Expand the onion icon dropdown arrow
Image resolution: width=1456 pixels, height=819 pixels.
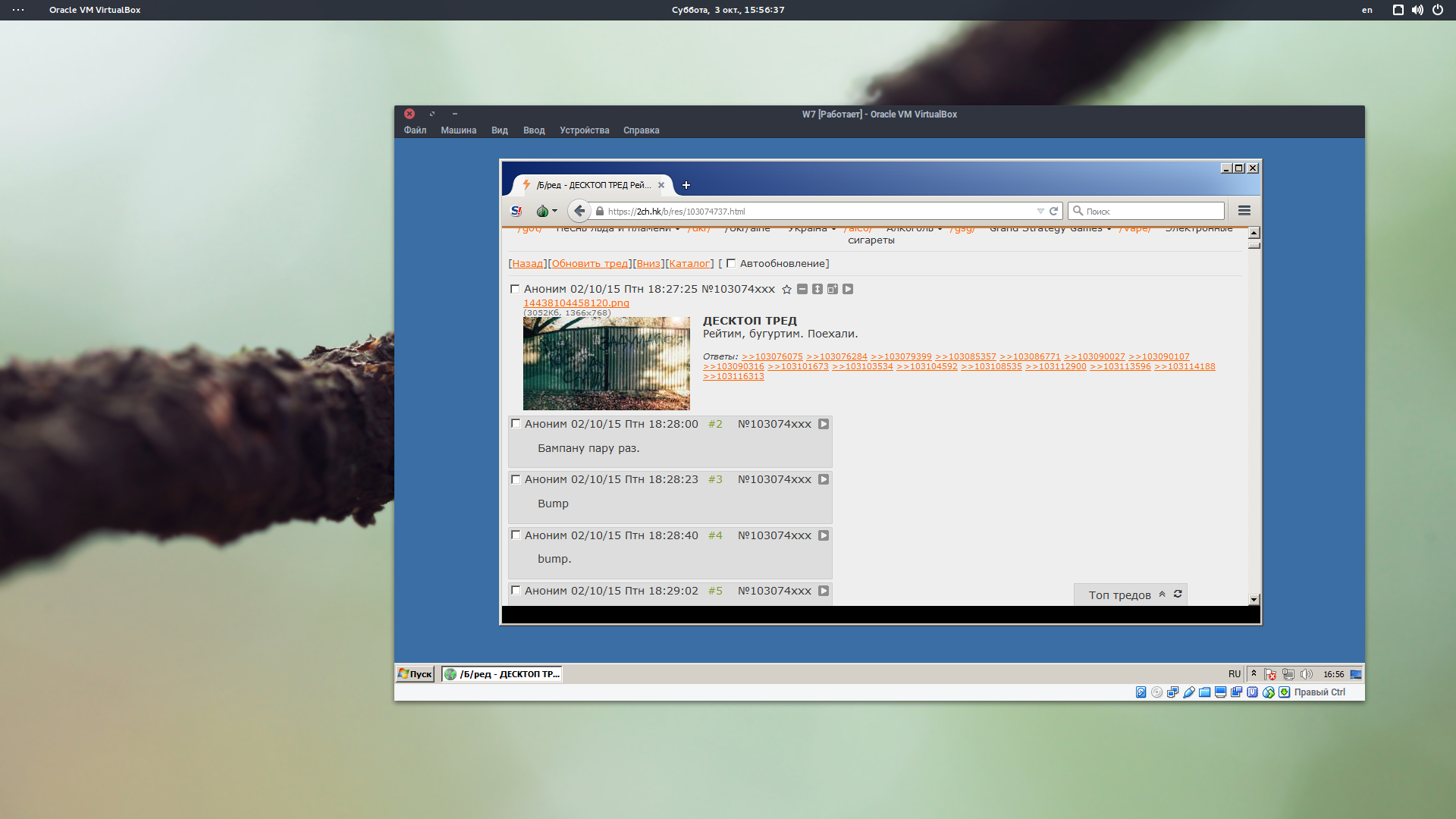tap(554, 212)
